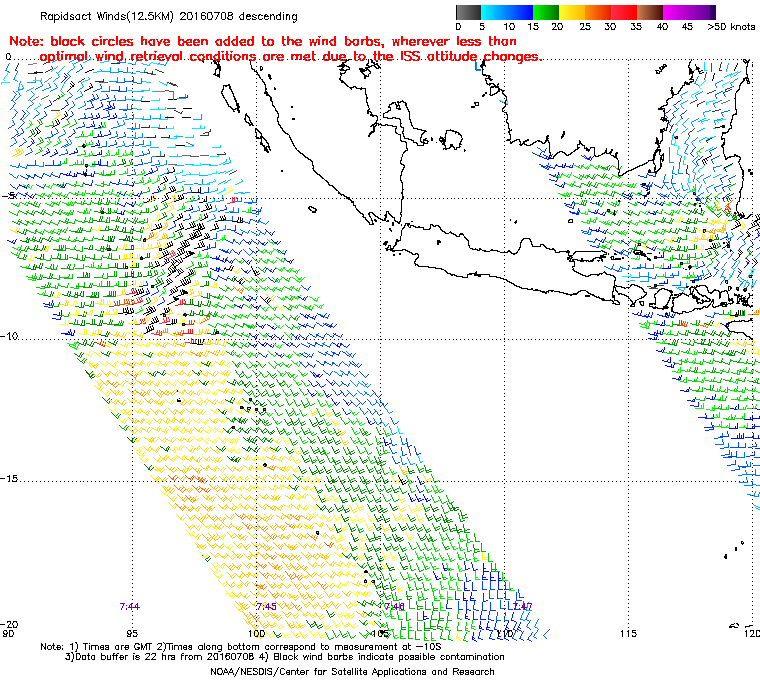
Task: Click the '40' label under the color legend
Action: tap(662, 27)
